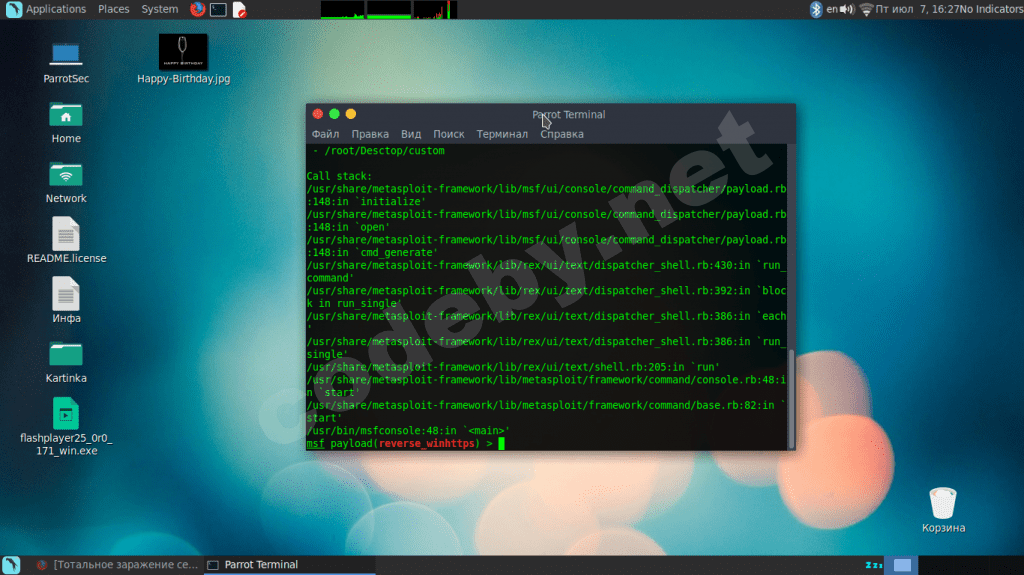Open the Поиск menu in terminal
This screenshot has width=1024, height=575.
(x=449, y=134)
